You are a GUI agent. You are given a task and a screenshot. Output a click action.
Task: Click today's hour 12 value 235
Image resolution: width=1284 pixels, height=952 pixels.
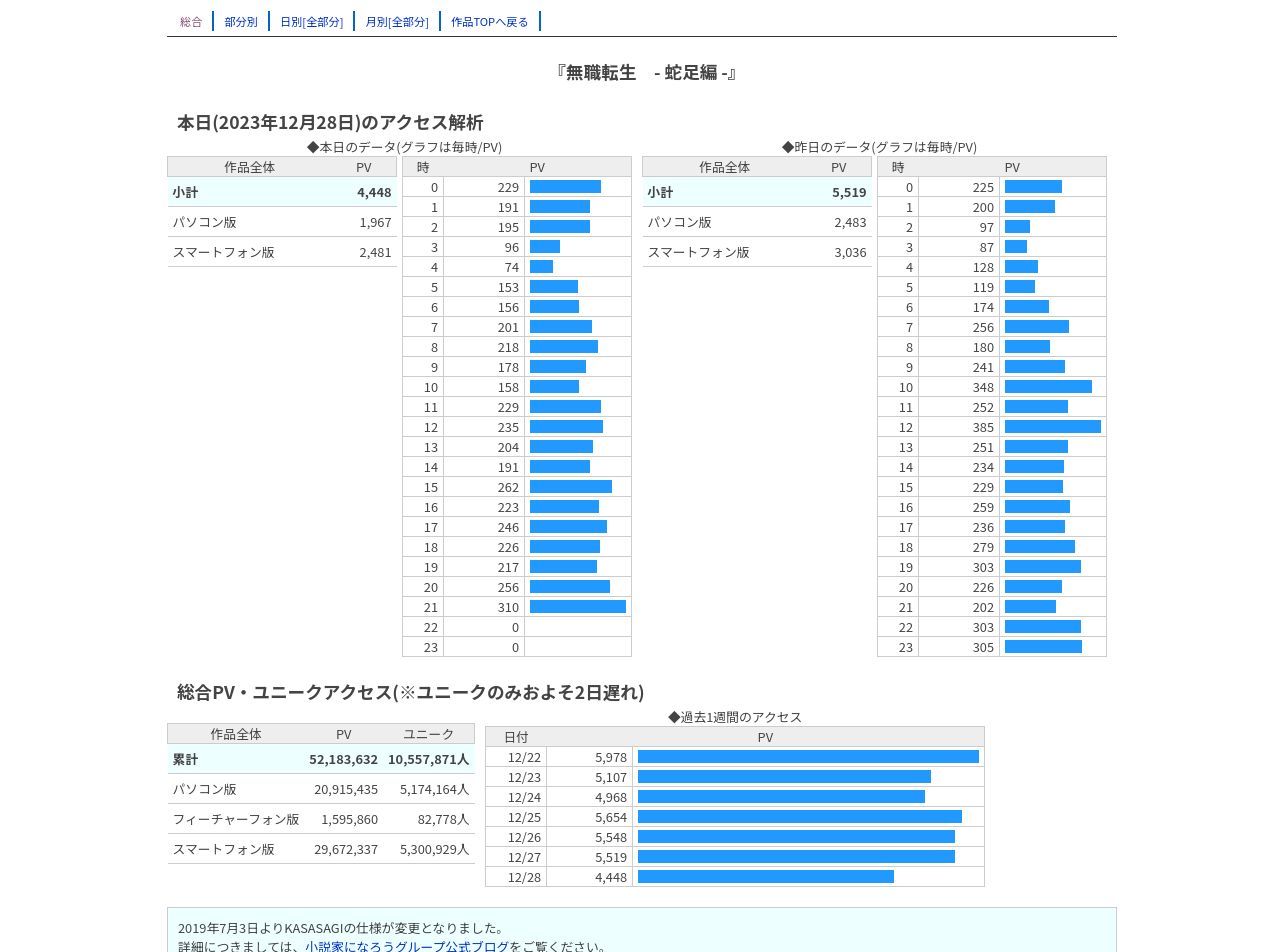tap(508, 427)
